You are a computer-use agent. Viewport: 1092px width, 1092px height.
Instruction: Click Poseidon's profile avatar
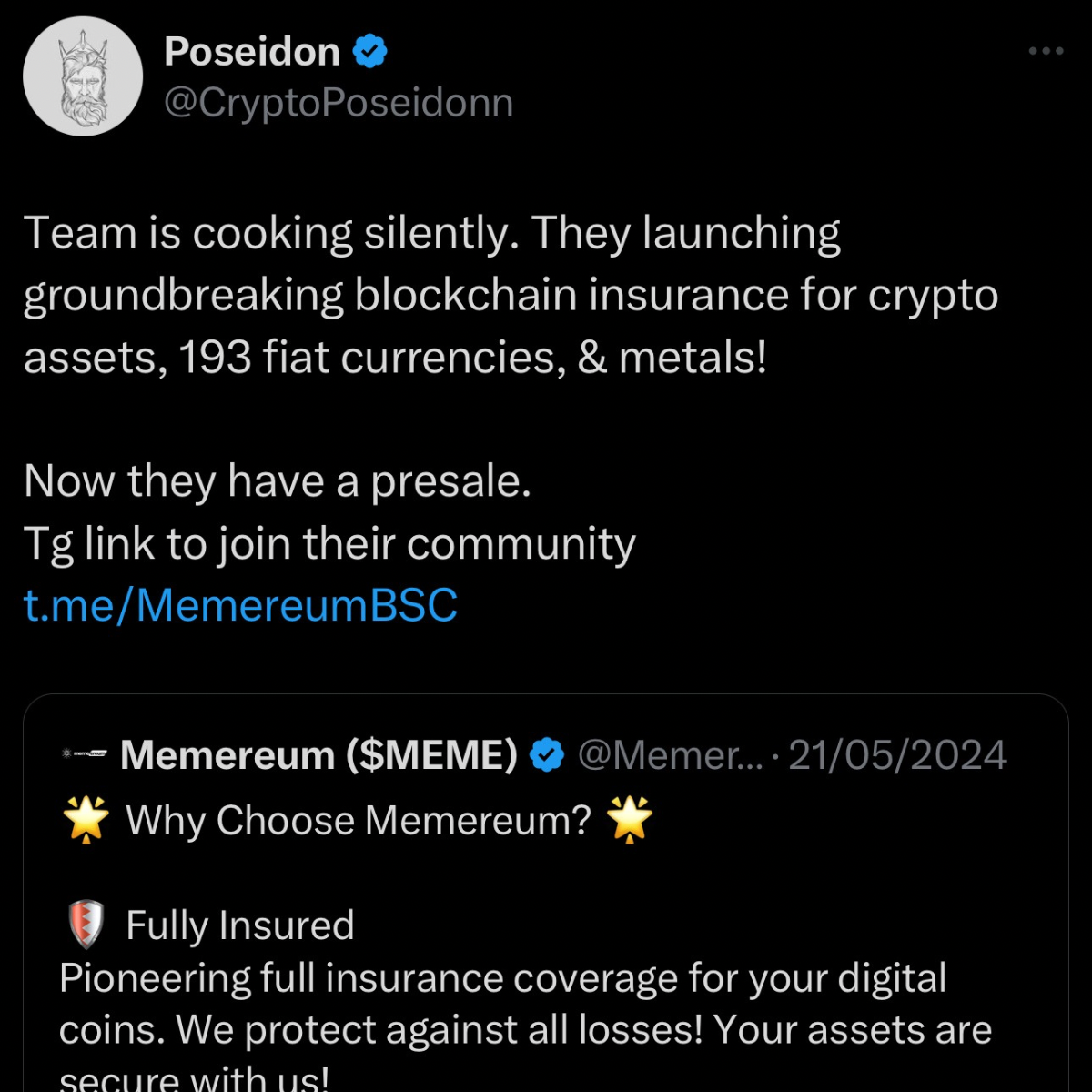tap(83, 76)
